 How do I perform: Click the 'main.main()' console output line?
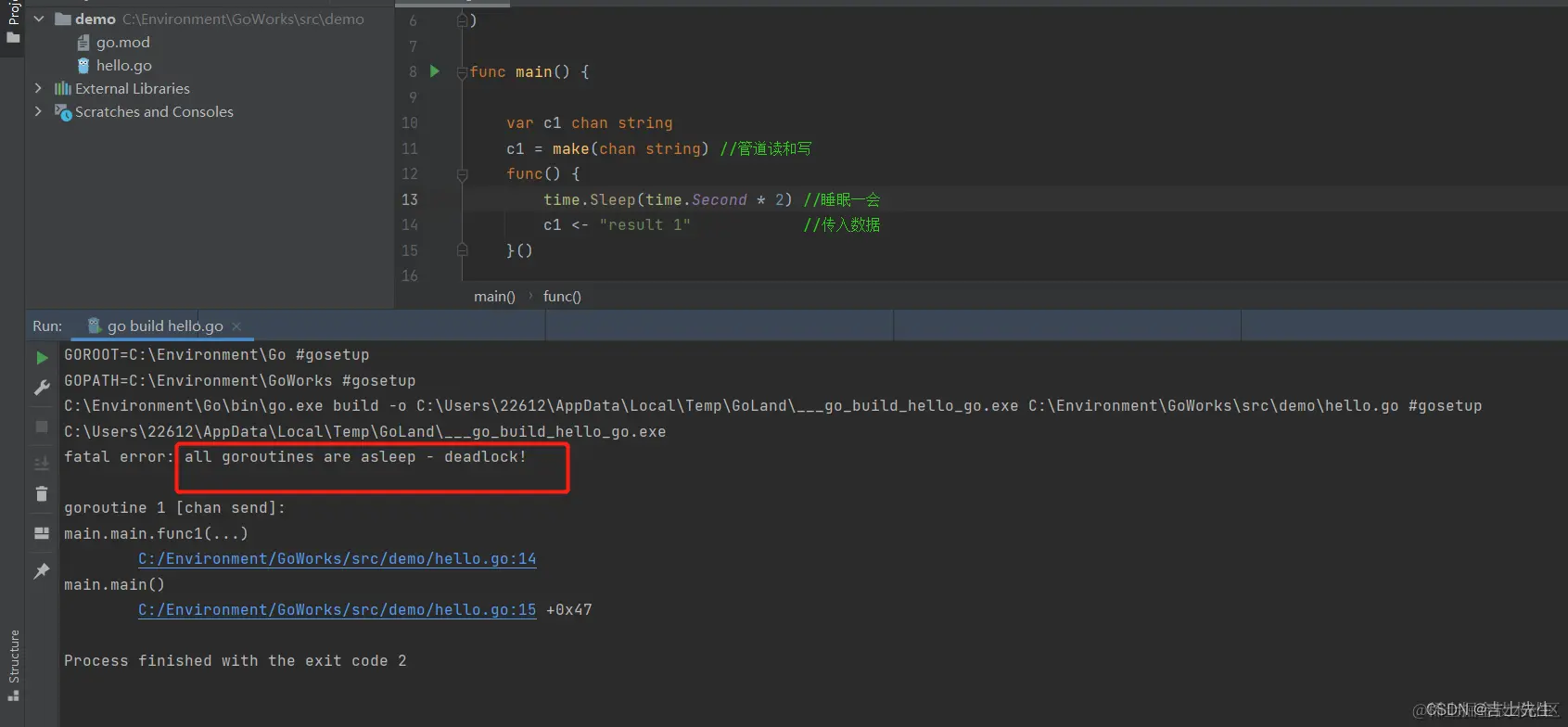(x=114, y=585)
